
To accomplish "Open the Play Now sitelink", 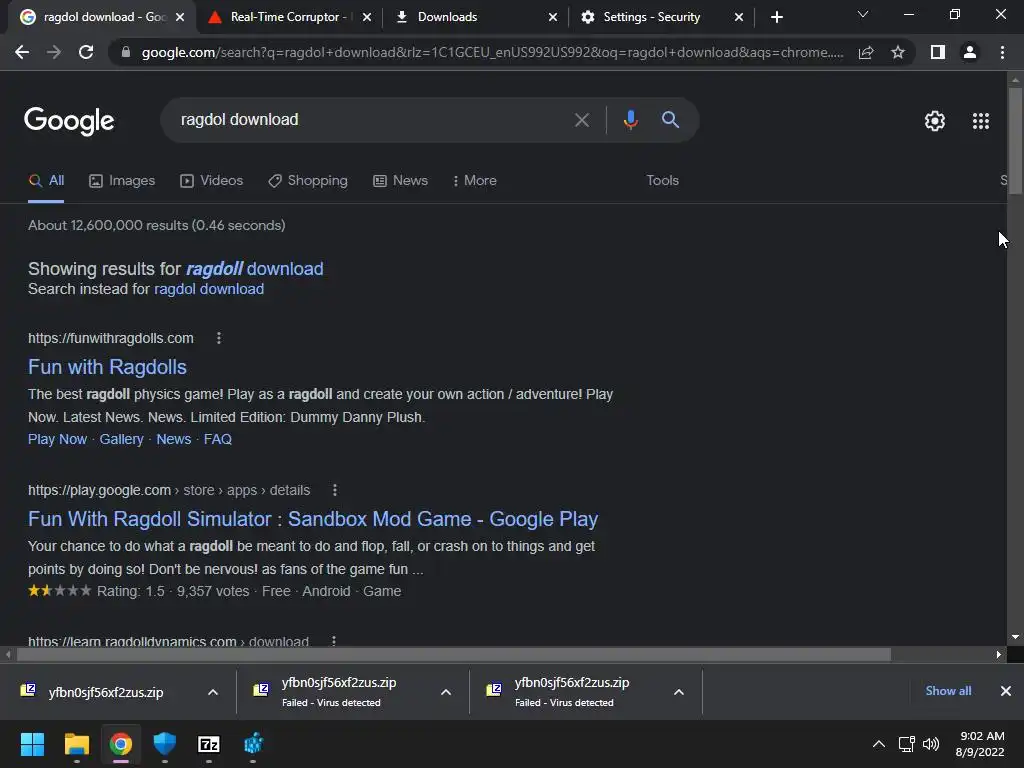I will (57, 440).
